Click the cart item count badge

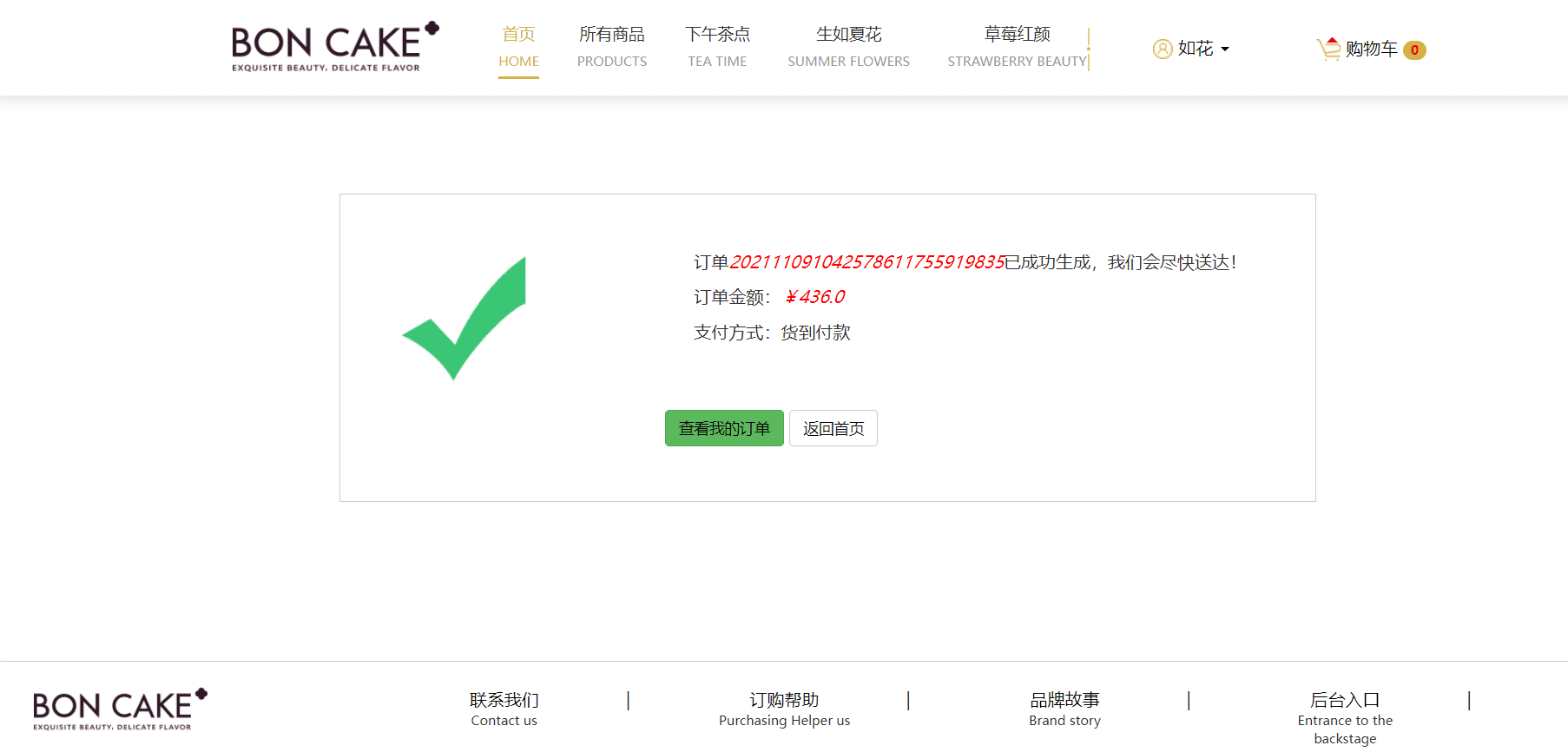[1414, 50]
